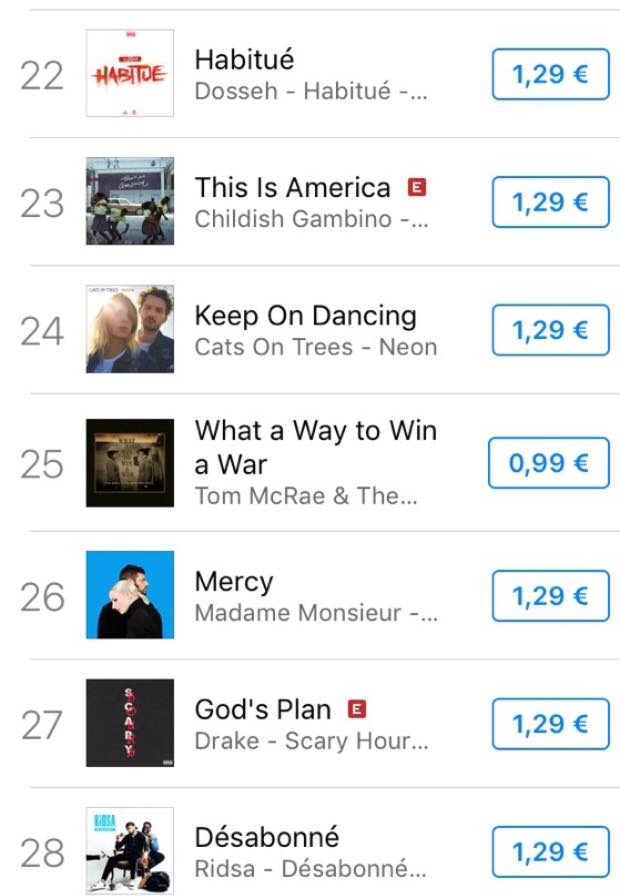Open the What a Way to Win a War artwork
Viewport: 620px width, 896px height.
(130, 463)
